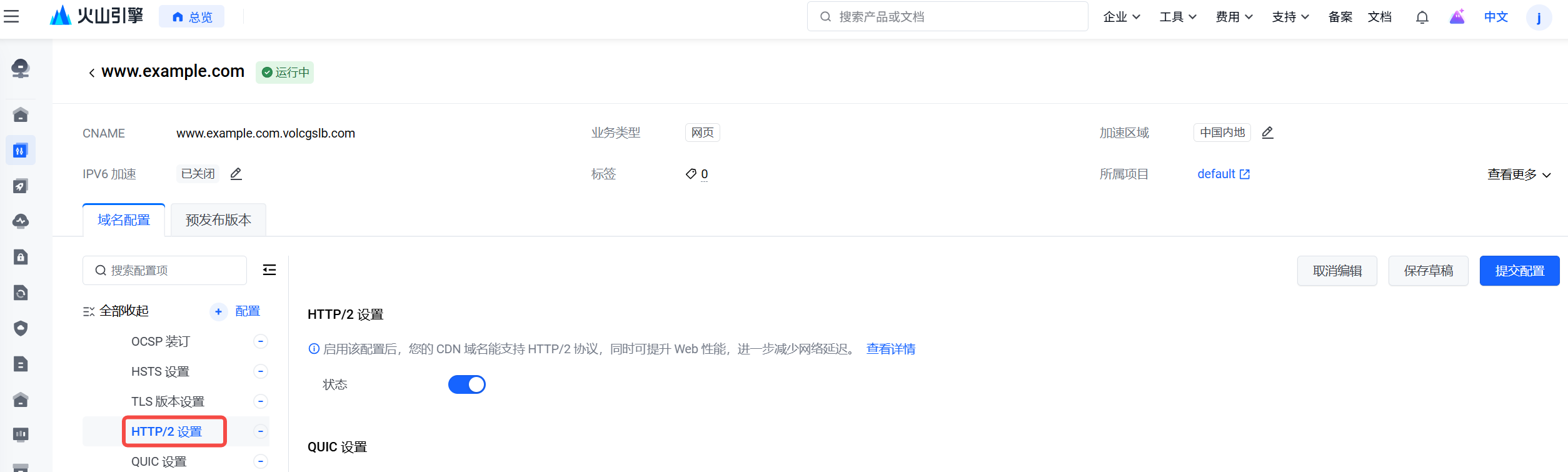1568x472 pixels.
Task: Switch to the 域名配置 tab
Action: click(x=124, y=220)
